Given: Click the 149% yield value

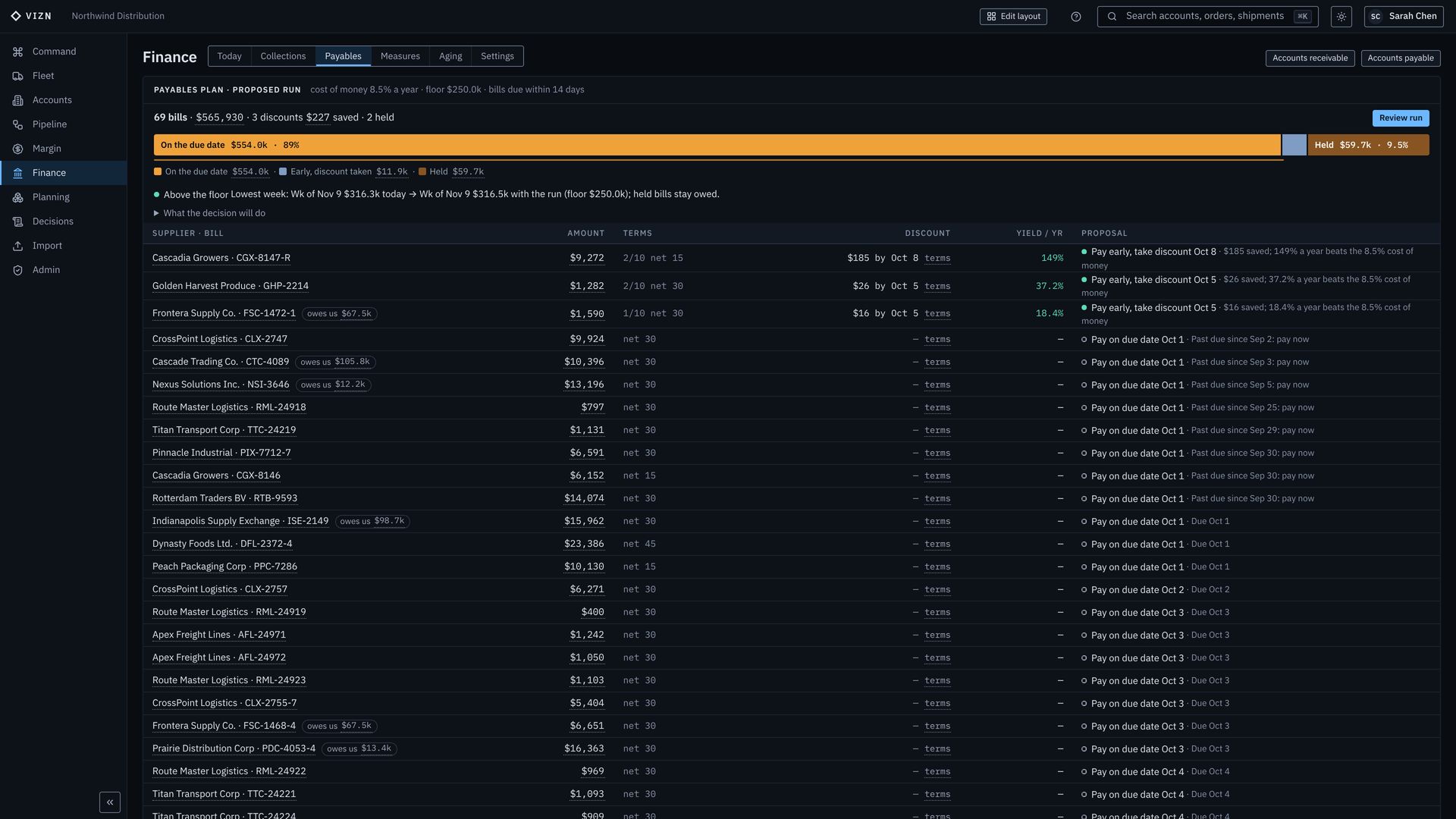Looking at the screenshot, I should [x=1052, y=258].
